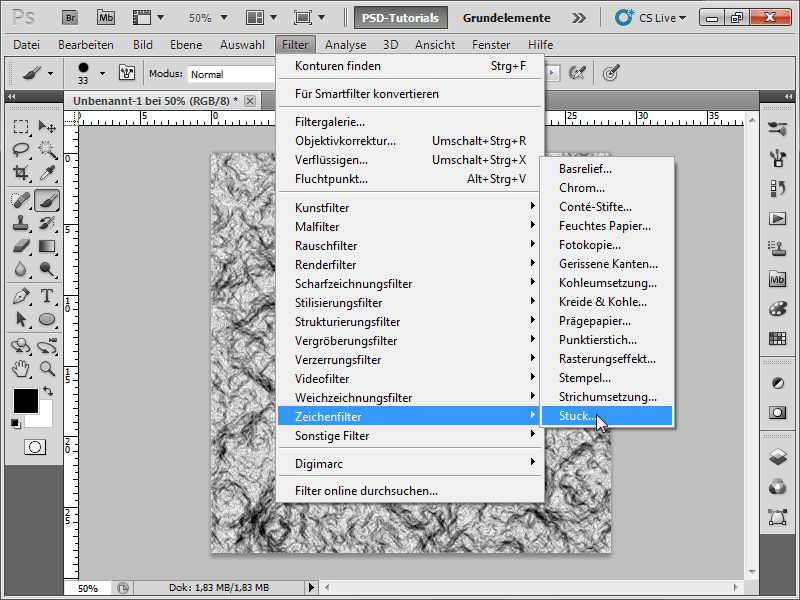This screenshot has height=600, width=800.
Task: Click the white background color swatch
Action: pyautogui.click(x=43, y=418)
